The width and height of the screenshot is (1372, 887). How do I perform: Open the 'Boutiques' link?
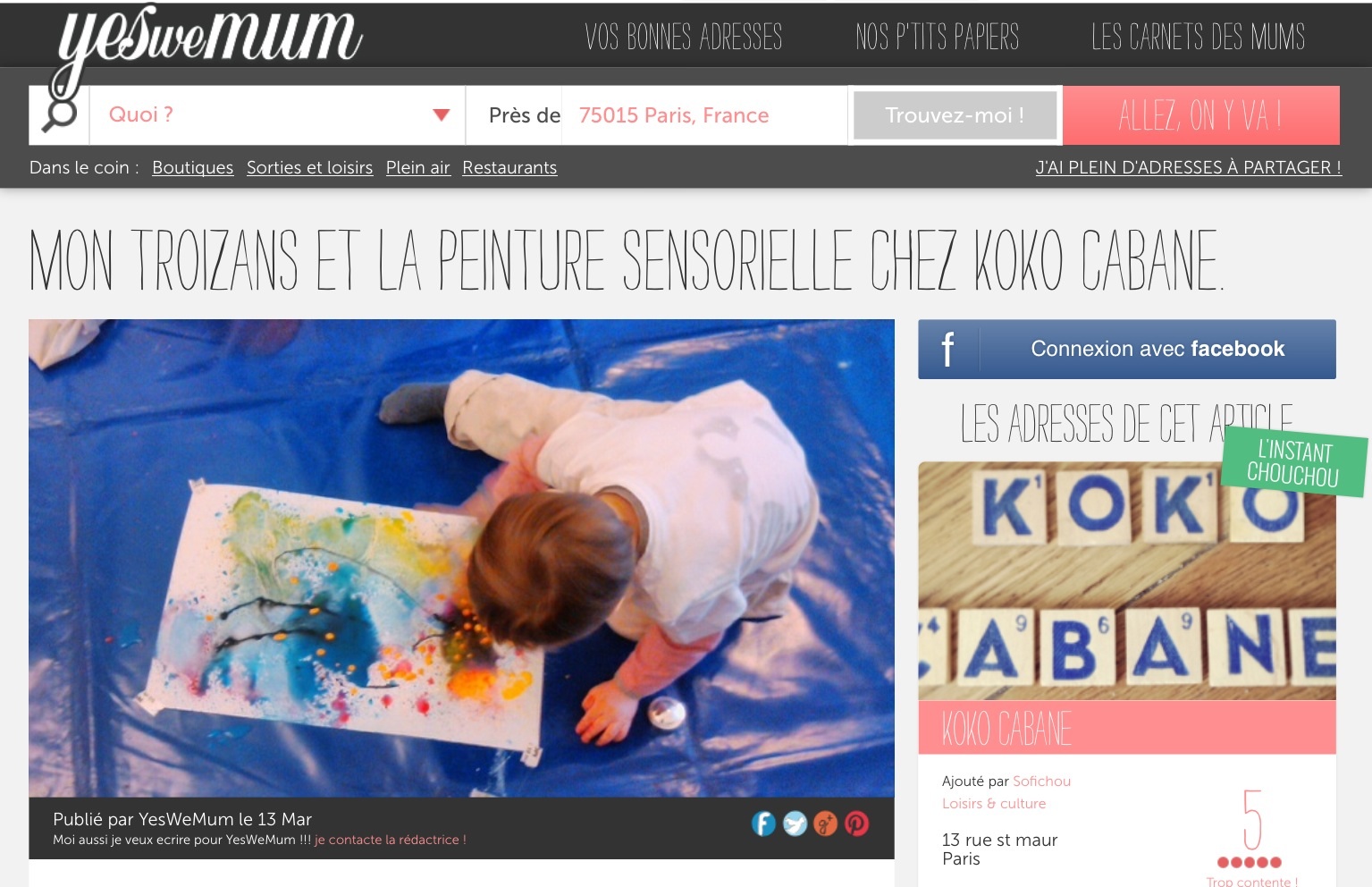click(x=192, y=167)
